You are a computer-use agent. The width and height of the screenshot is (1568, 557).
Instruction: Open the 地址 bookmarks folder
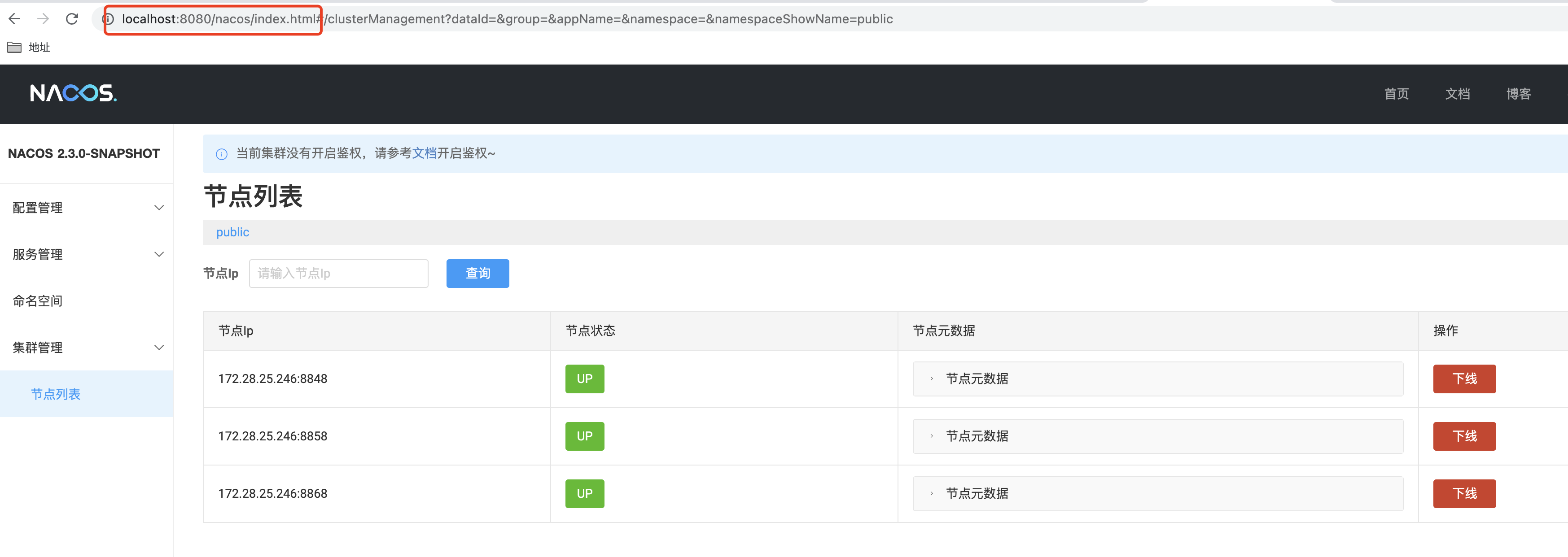29,48
